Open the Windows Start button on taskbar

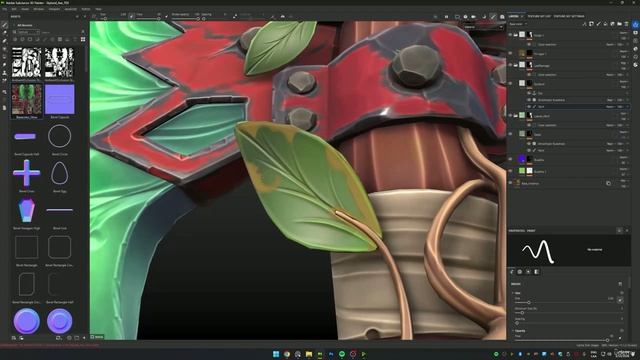(x=276, y=354)
